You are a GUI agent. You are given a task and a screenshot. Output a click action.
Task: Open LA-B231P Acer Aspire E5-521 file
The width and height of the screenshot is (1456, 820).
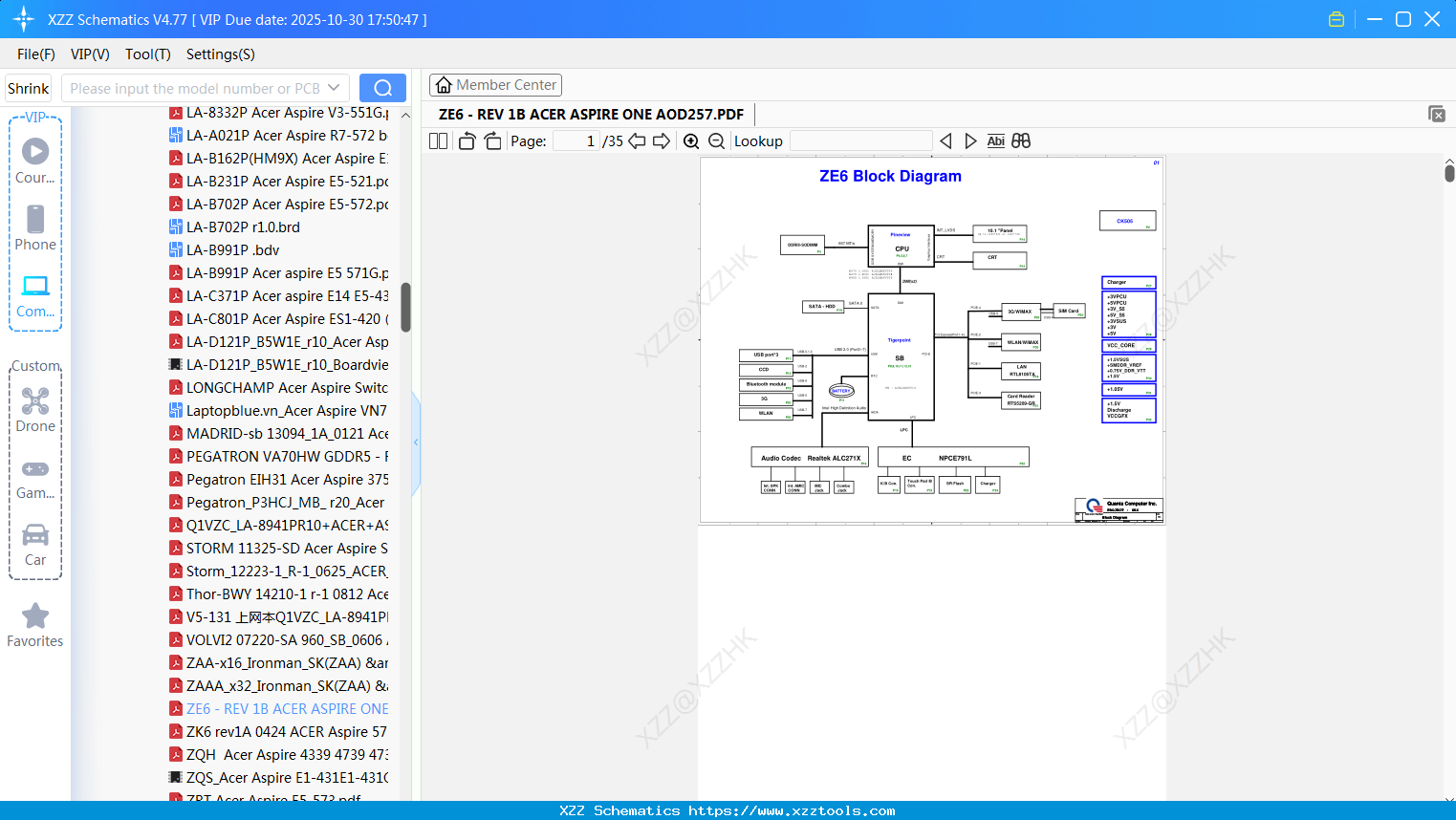[279, 182]
